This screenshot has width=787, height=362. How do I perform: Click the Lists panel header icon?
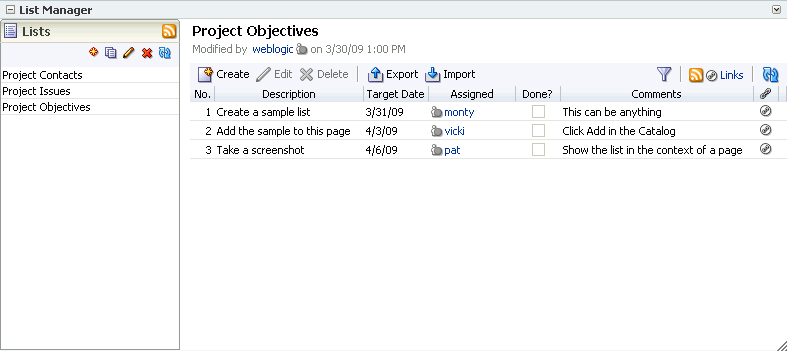pos(11,31)
